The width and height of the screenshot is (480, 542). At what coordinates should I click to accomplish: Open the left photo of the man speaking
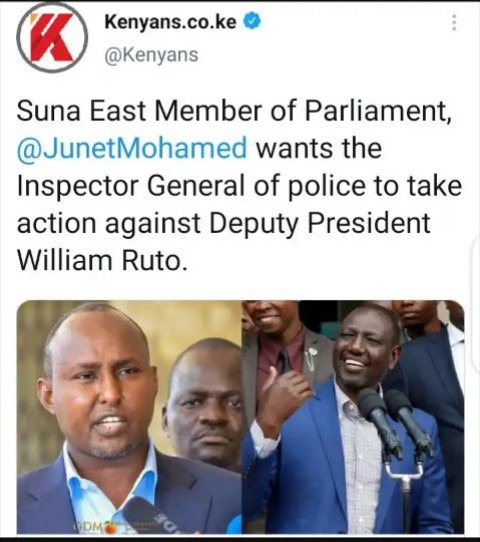point(129,417)
